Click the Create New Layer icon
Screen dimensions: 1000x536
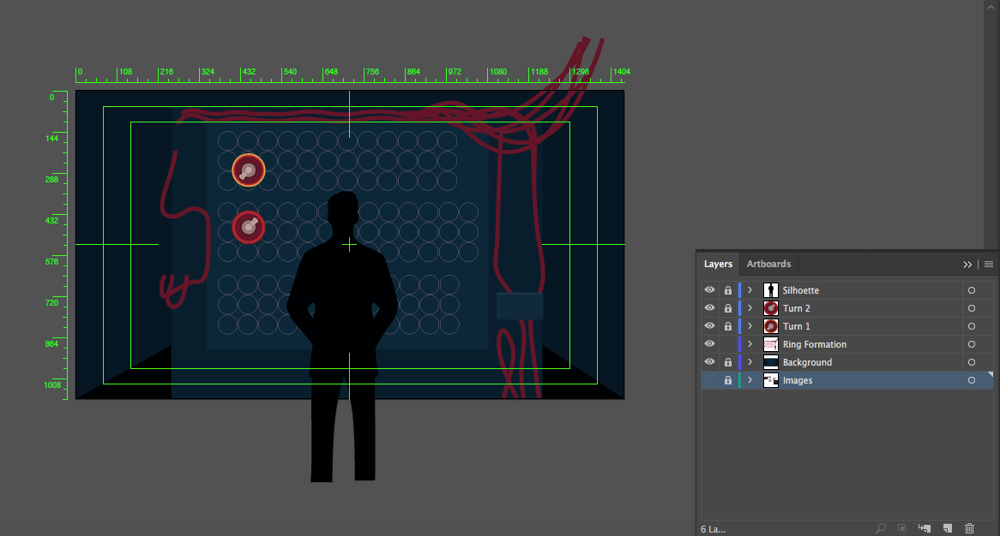[947, 528]
